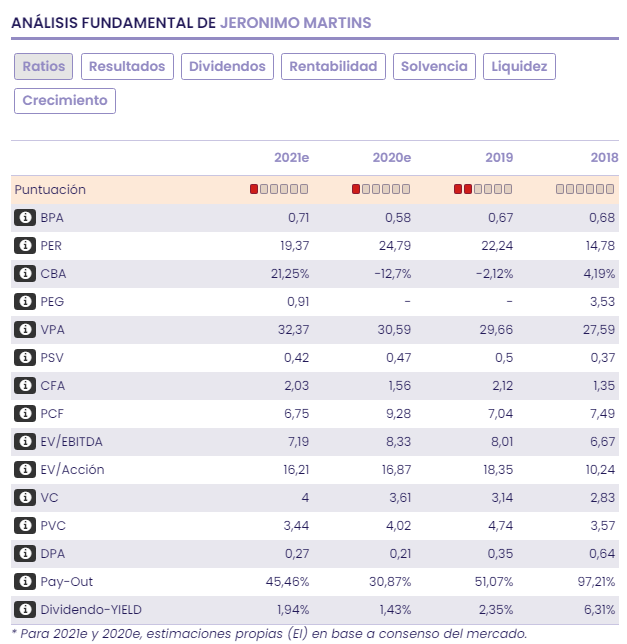Open the info icon for EV/Acción
627x644 pixels.
tap(25, 469)
